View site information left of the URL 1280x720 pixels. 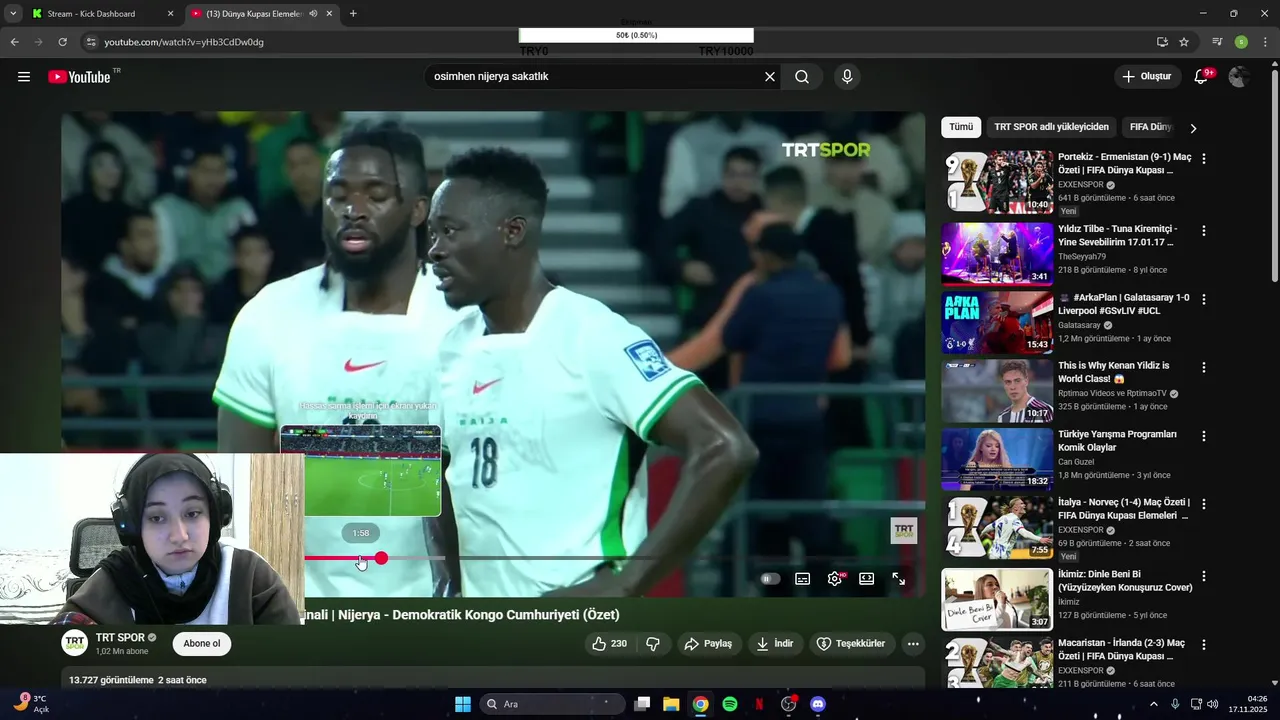(91, 42)
